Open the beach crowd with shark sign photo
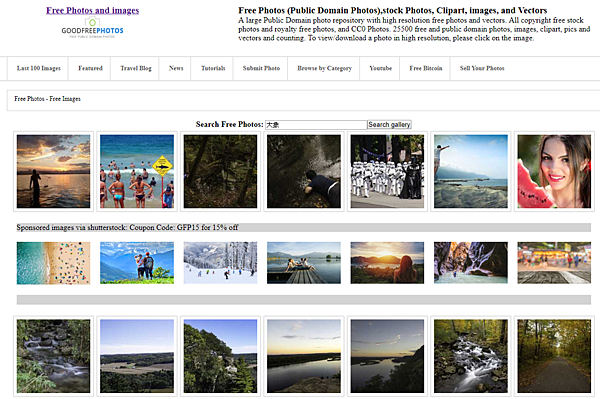 point(137,171)
